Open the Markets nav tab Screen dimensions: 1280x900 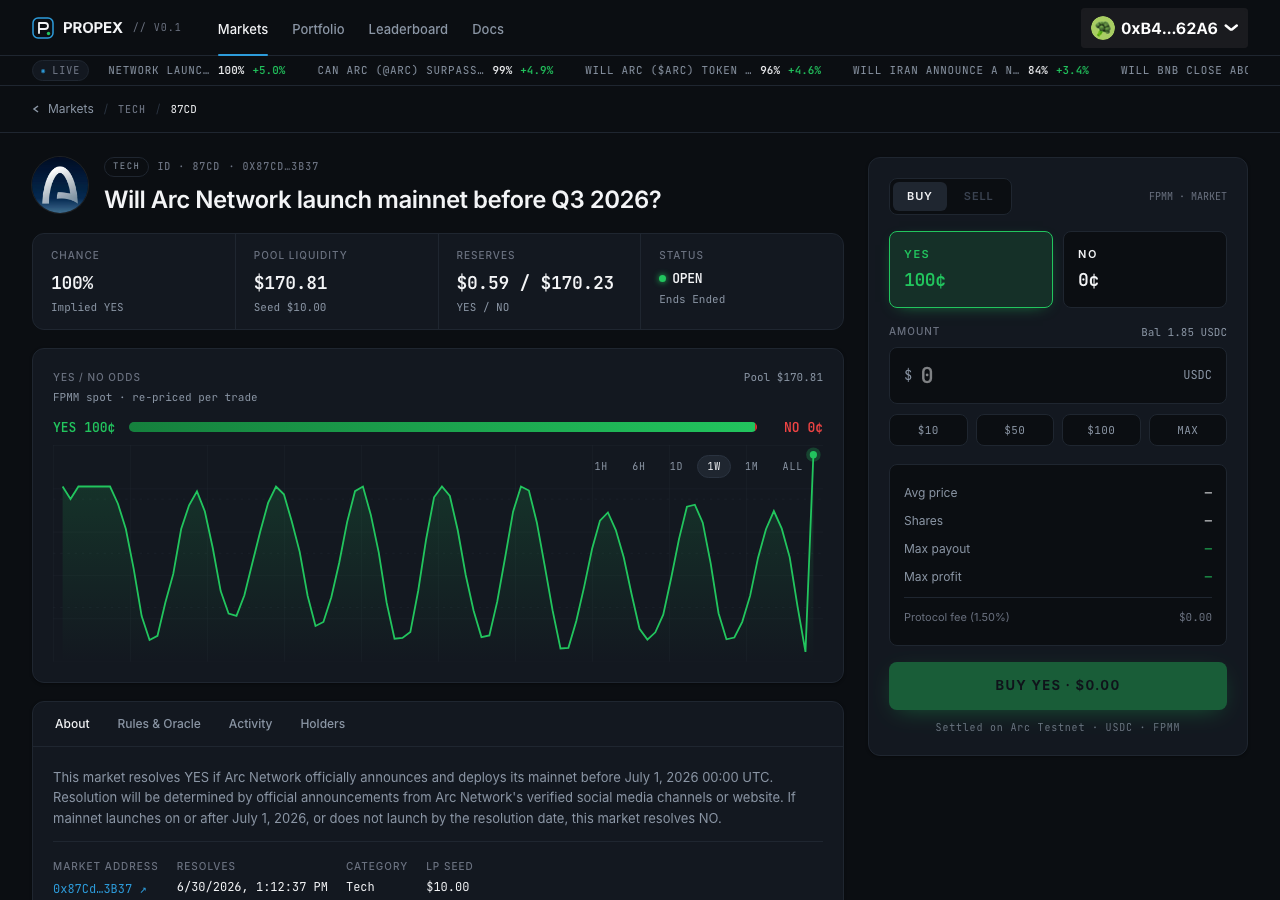tap(243, 29)
